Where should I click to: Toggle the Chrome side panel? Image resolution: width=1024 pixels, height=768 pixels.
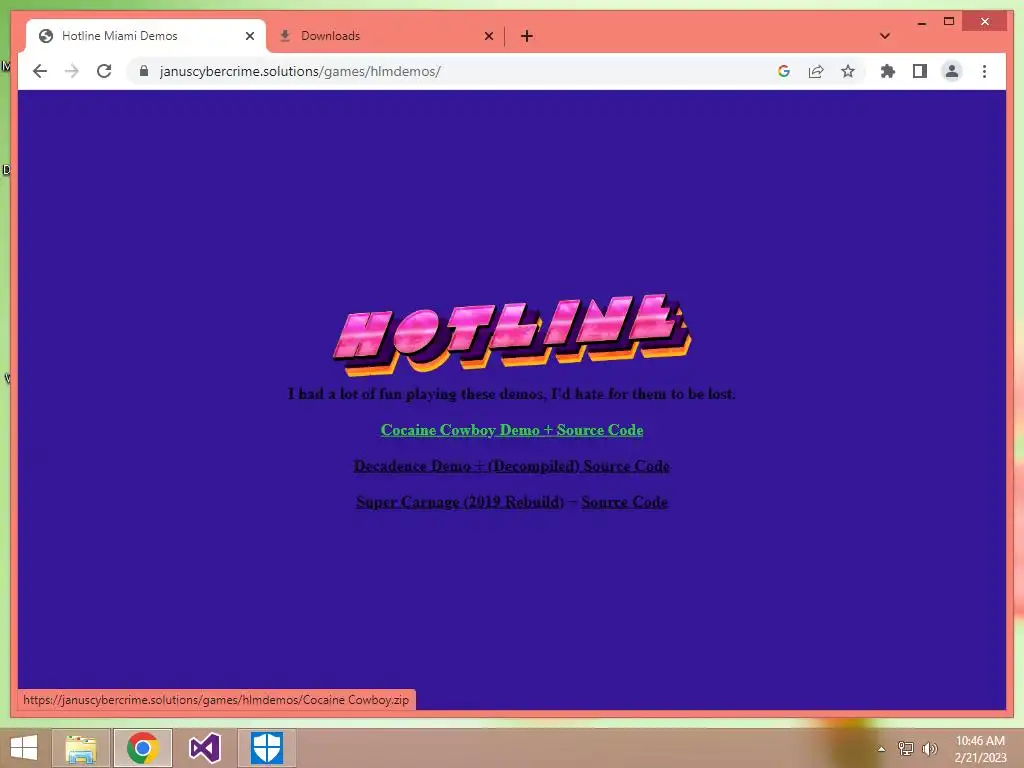[920, 71]
